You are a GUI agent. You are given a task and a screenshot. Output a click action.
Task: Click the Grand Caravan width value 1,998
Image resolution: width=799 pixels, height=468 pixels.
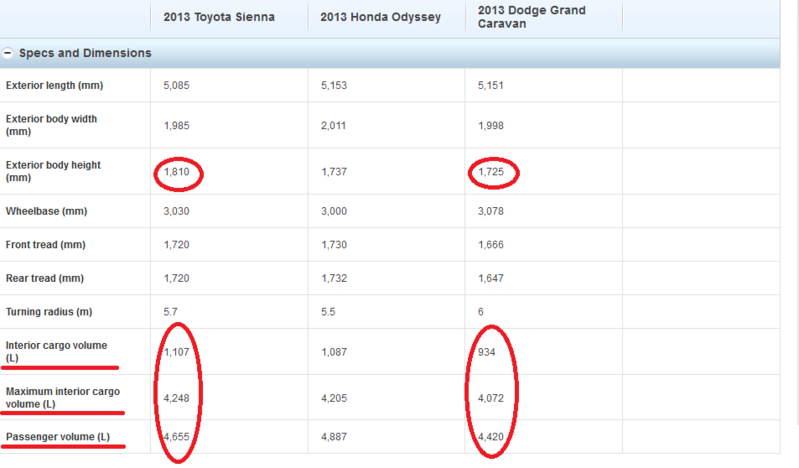491,125
